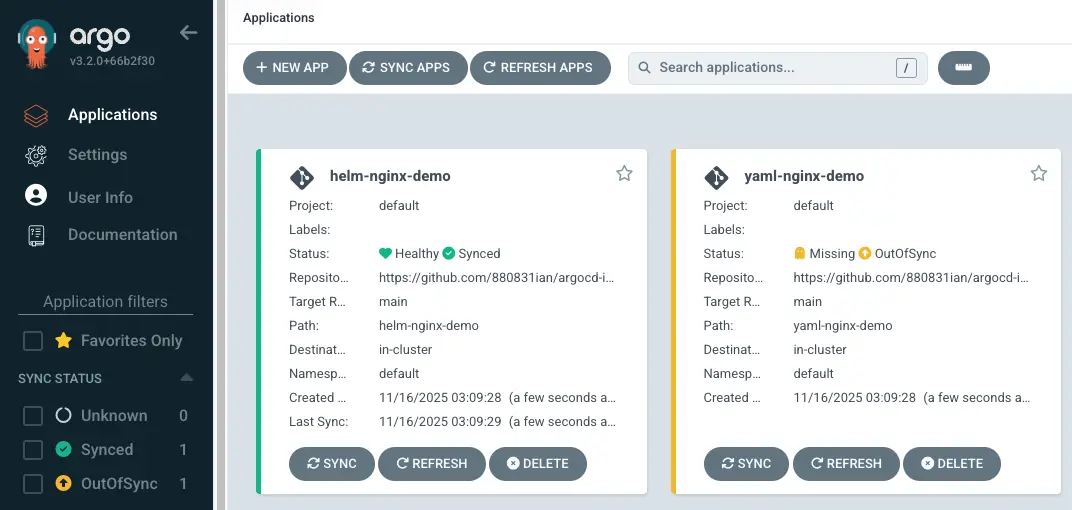The width and height of the screenshot is (1072, 510).
Task: Collapse the SYNC STATUS filter section
Action: click(x=187, y=378)
